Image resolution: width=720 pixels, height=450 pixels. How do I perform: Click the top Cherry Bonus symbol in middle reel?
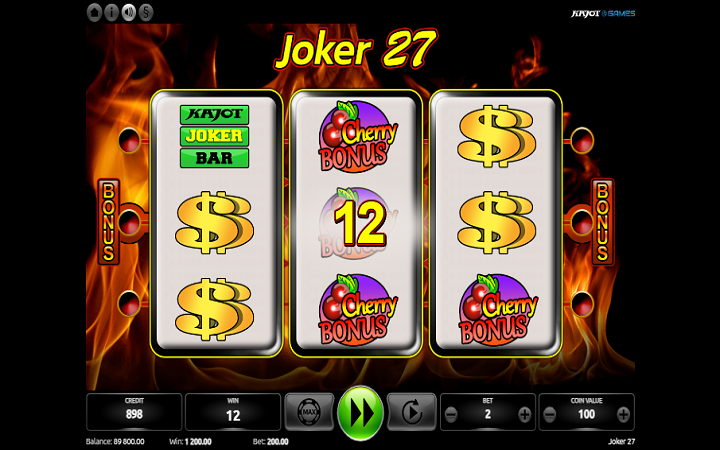coord(357,136)
